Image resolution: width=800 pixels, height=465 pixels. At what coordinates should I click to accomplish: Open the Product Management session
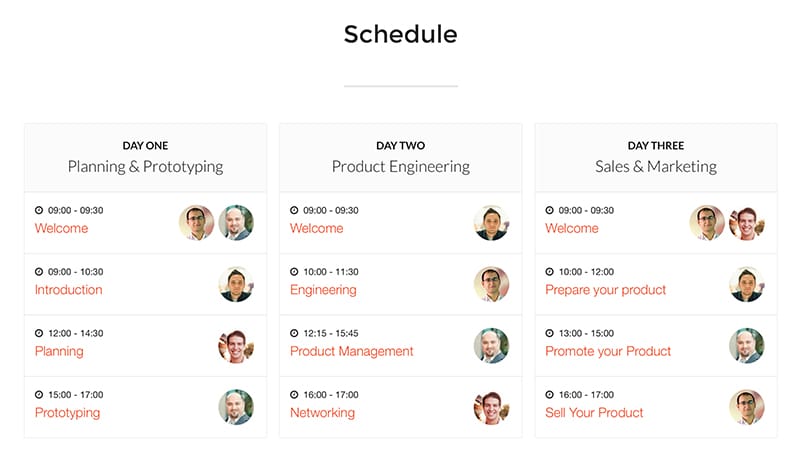click(352, 351)
